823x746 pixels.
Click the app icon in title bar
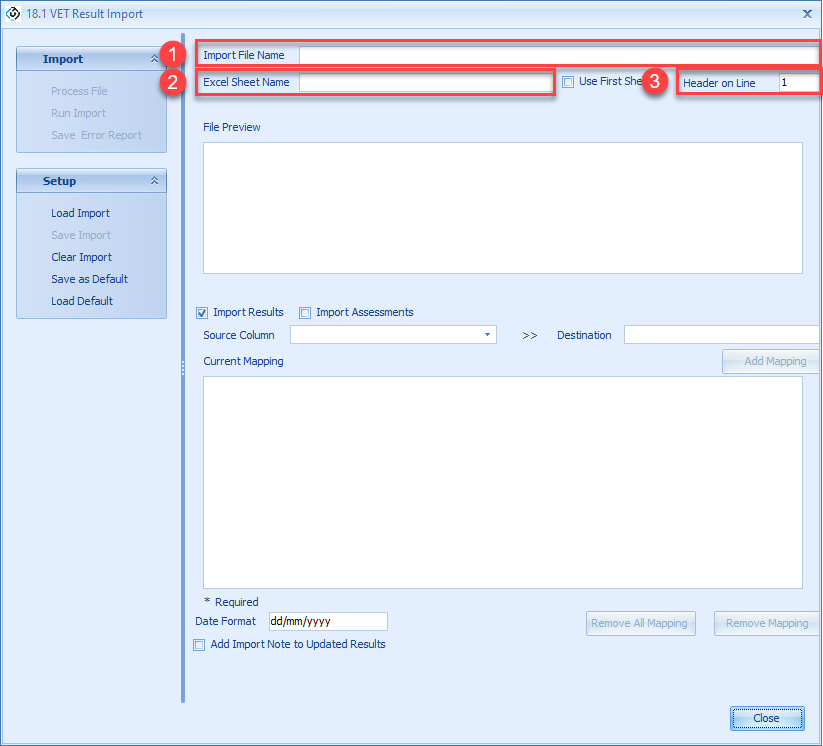13,14
